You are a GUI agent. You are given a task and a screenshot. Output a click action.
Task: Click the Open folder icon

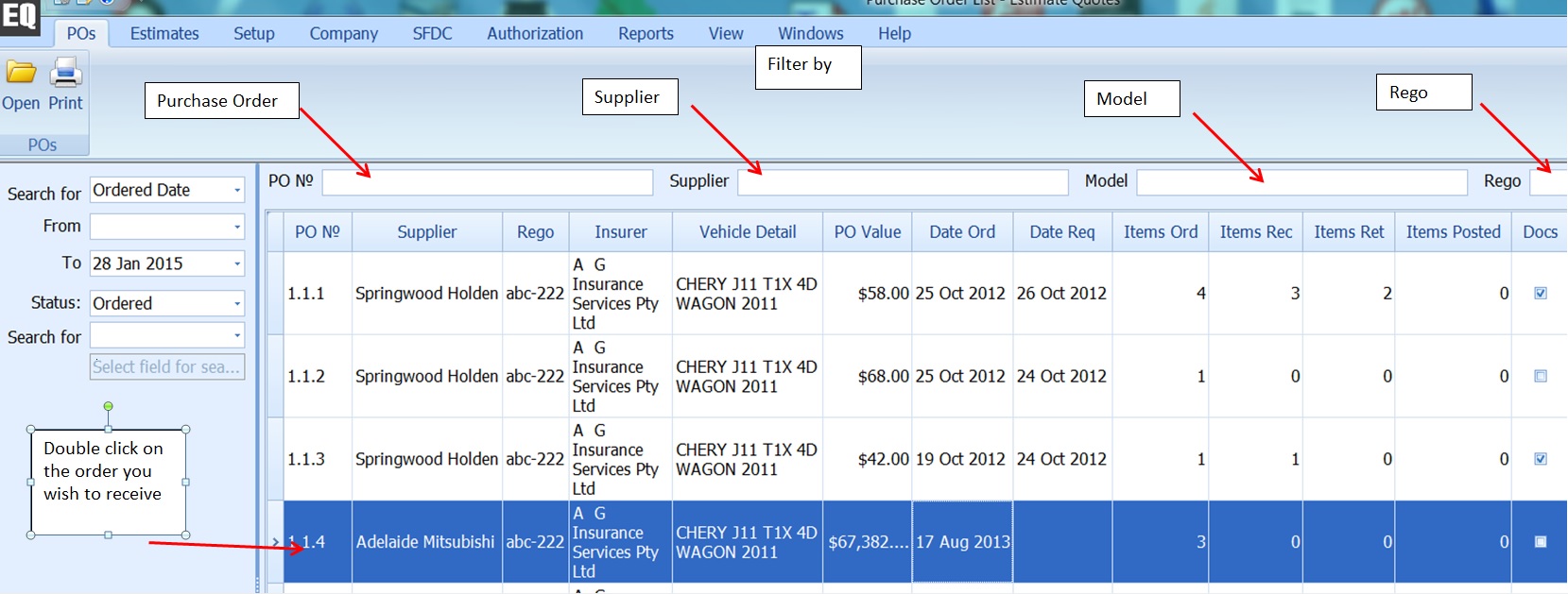coord(21,73)
